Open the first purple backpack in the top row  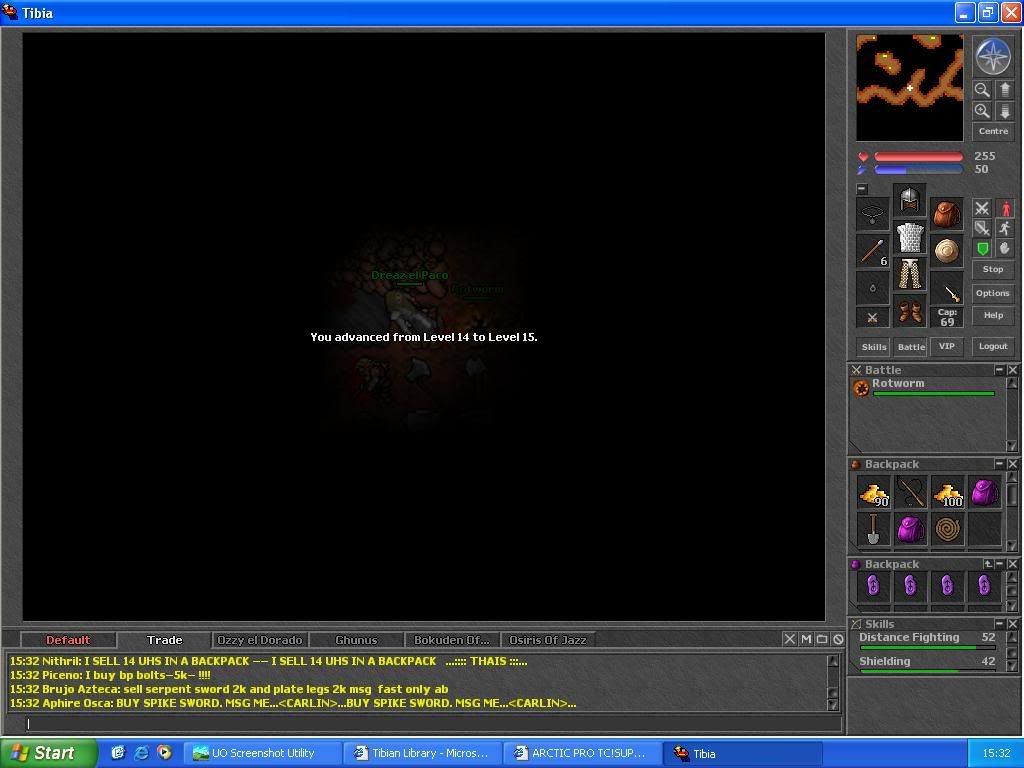(985, 492)
